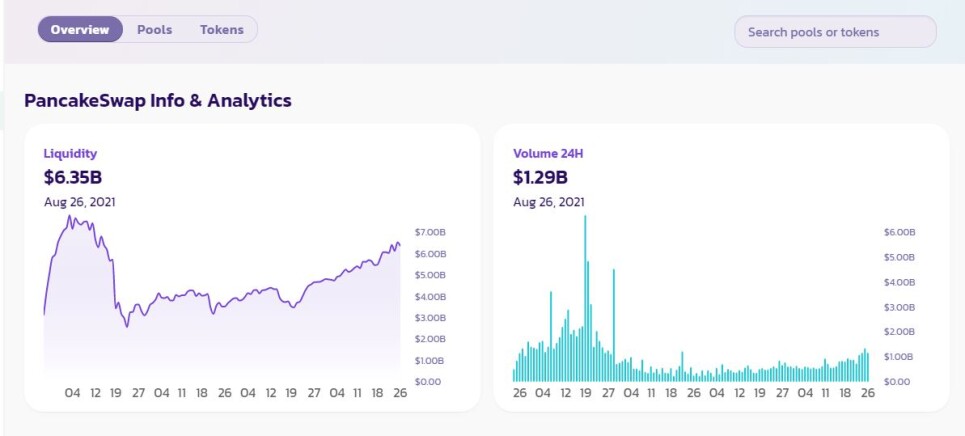Click the $6.35B liquidity value

pos(73,177)
